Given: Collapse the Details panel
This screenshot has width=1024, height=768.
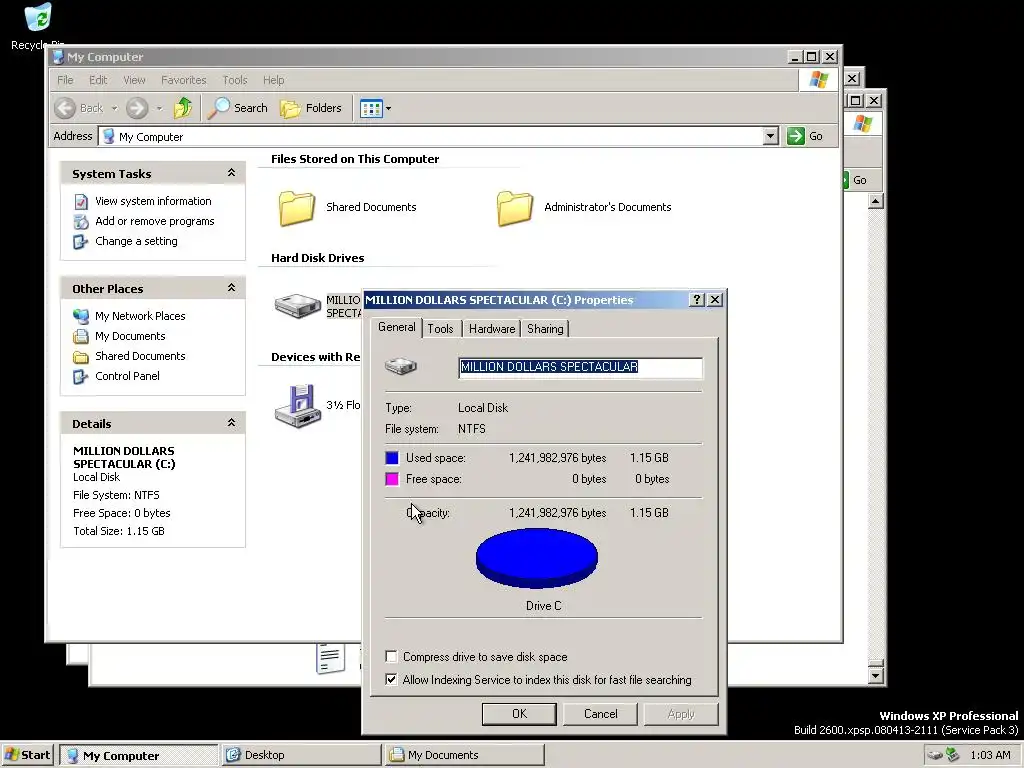Looking at the screenshot, I should [x=231, y=423].
